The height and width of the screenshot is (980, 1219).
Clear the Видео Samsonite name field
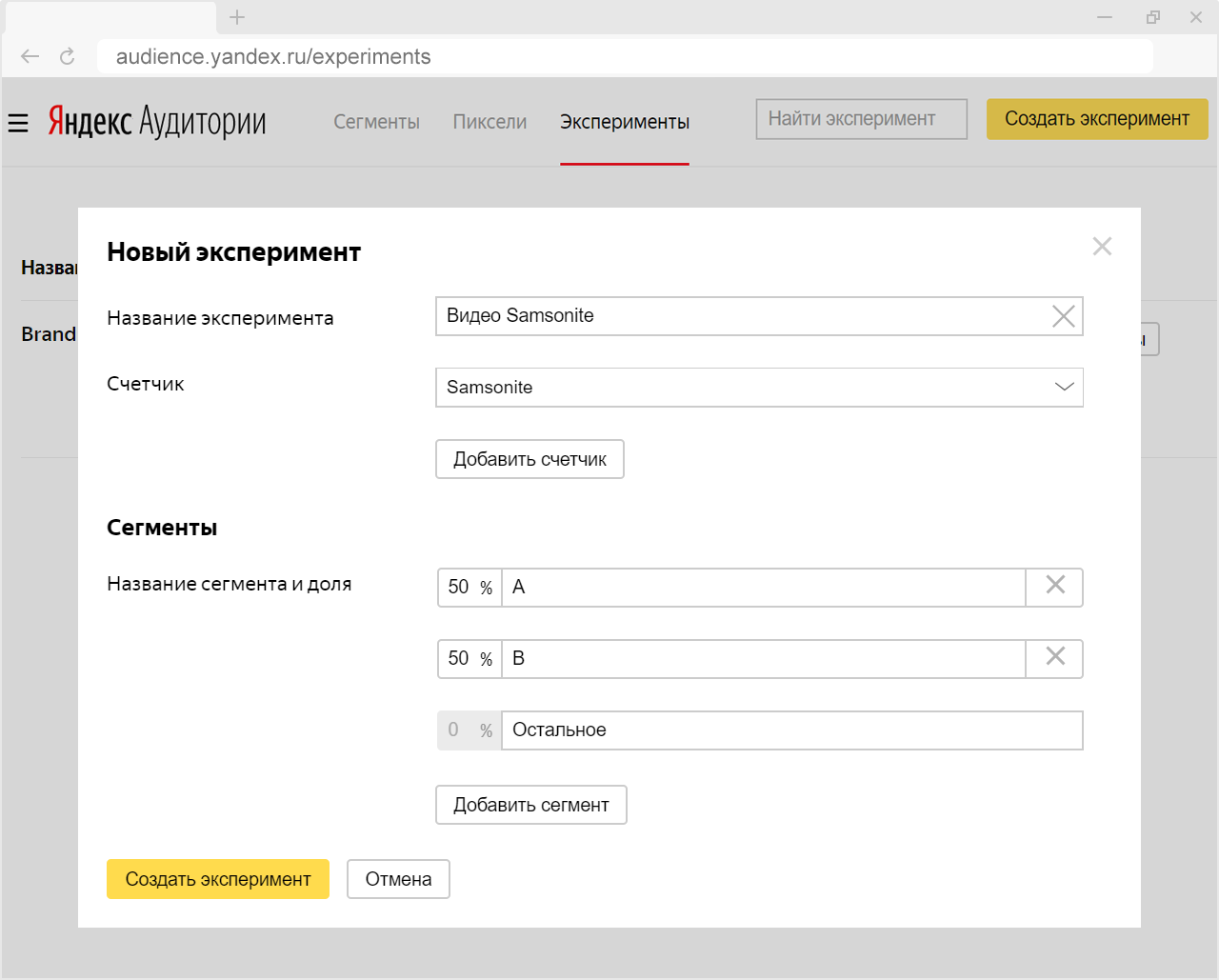[1063, 316]
